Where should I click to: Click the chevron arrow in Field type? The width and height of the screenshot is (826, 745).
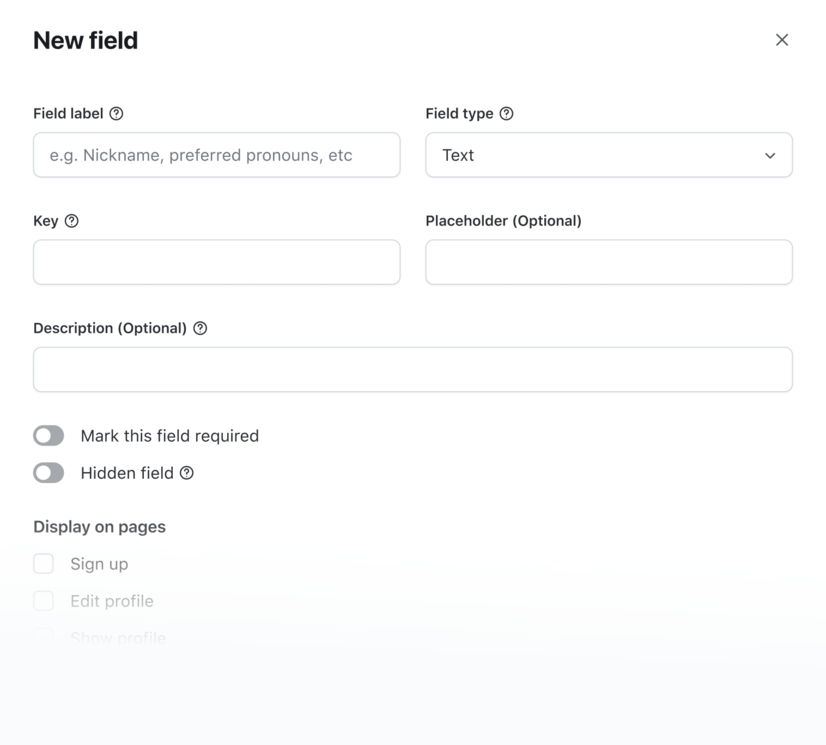[770, 155]
